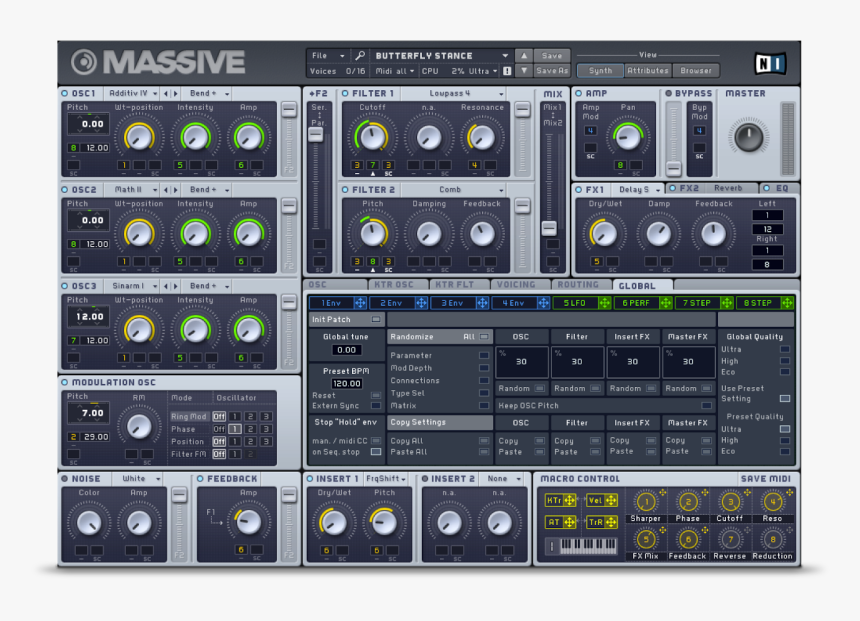860x621 pixels.
Task: Click the Preset BPM value field
Action: click(x=346, y=383)
